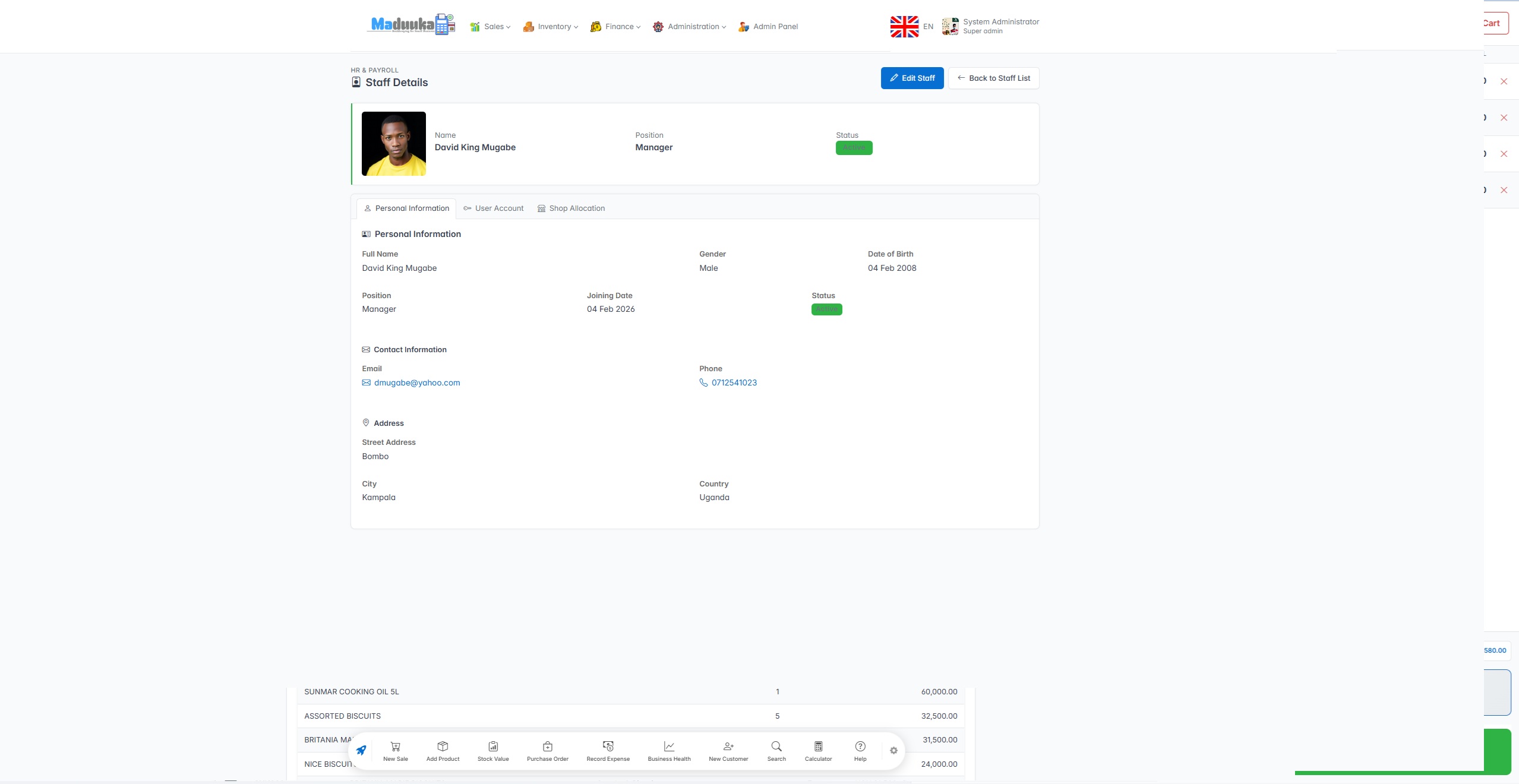The height and width of the screenshot is (784, 1519).
Task: Go Back to Staff List
Action: point(993,78)
